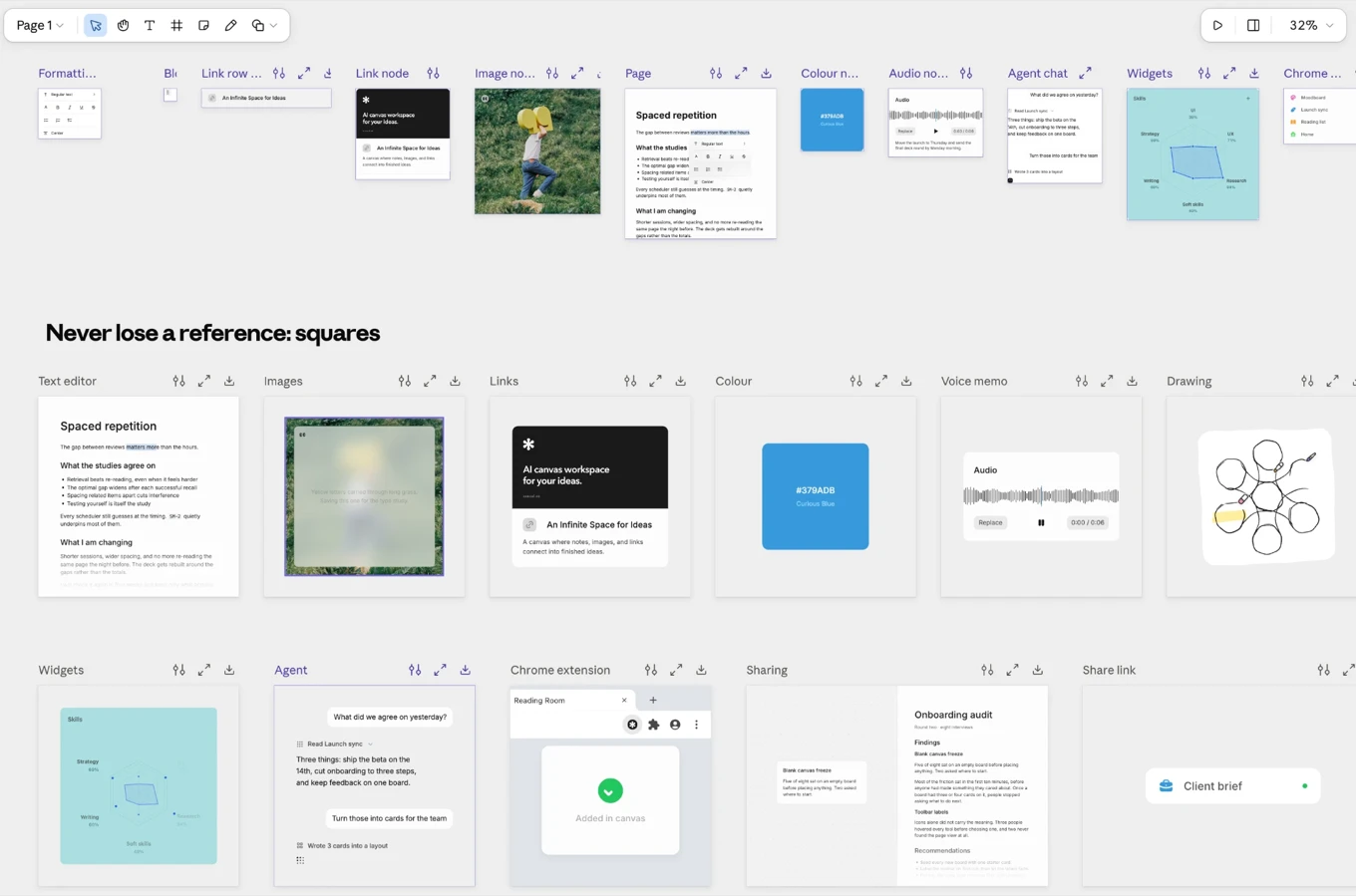The height and width of the screenshot is (896, 1356).
Task: Activate the Hand pan tool
Action: [123, 25]
